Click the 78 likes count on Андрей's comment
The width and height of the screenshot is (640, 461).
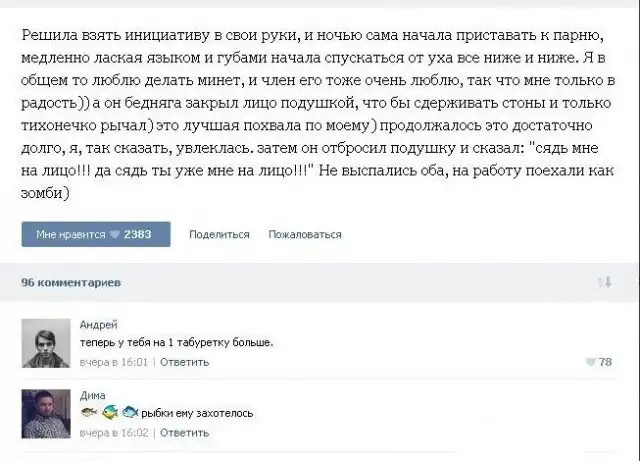(605, 362)
